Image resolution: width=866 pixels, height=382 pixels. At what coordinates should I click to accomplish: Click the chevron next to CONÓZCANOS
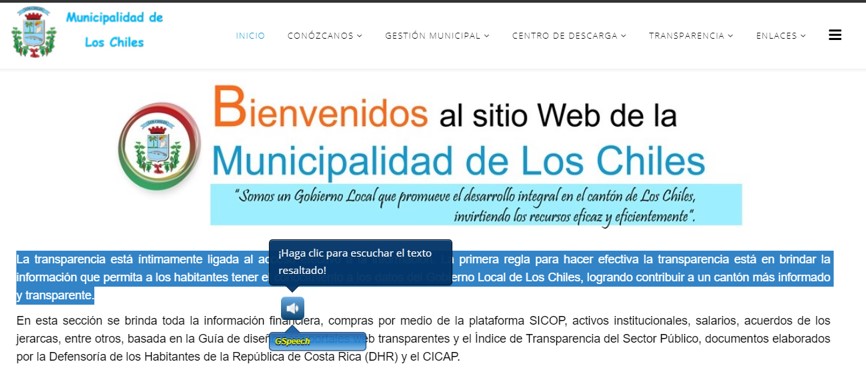[360, 36]
